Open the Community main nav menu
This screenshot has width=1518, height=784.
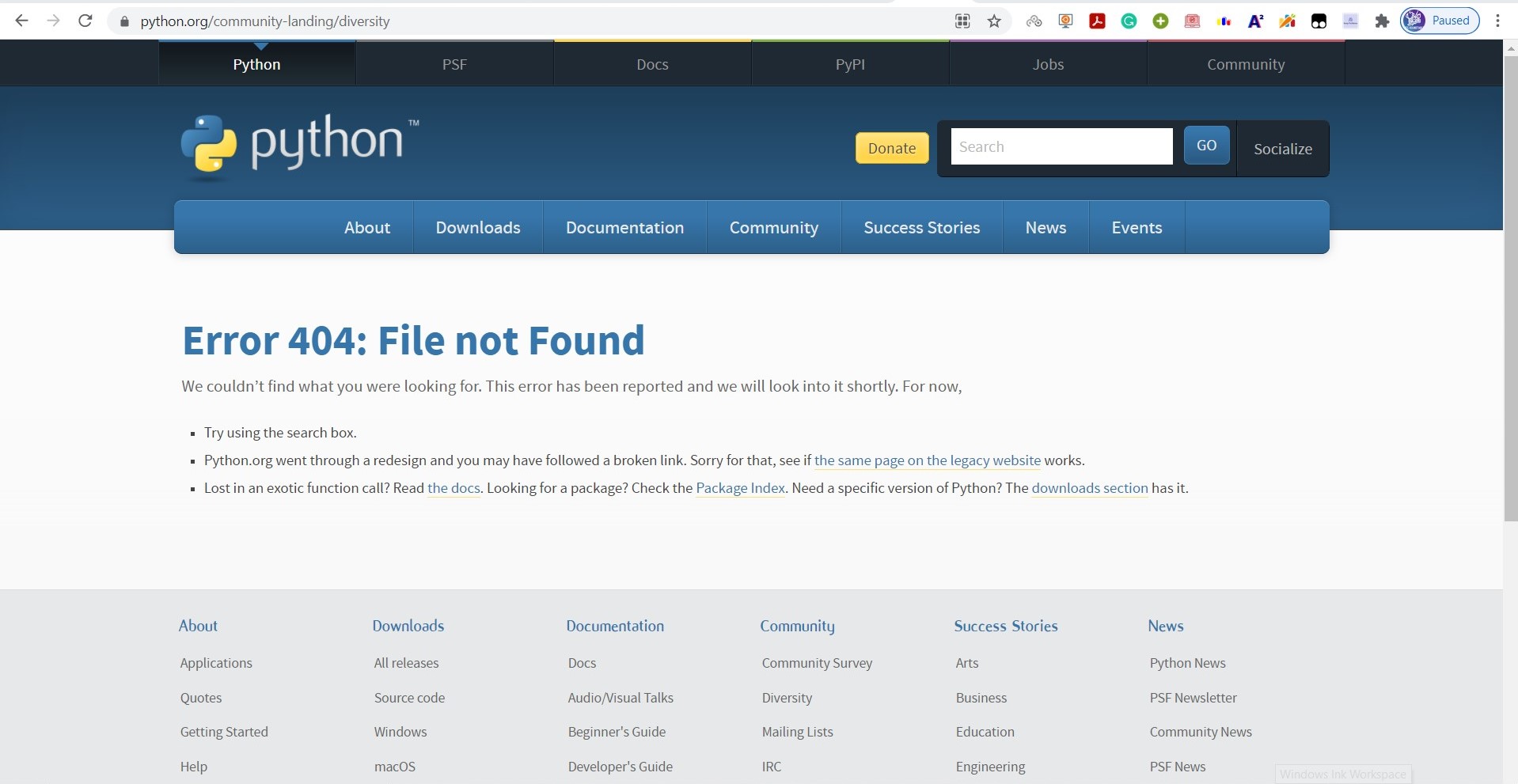774,228
